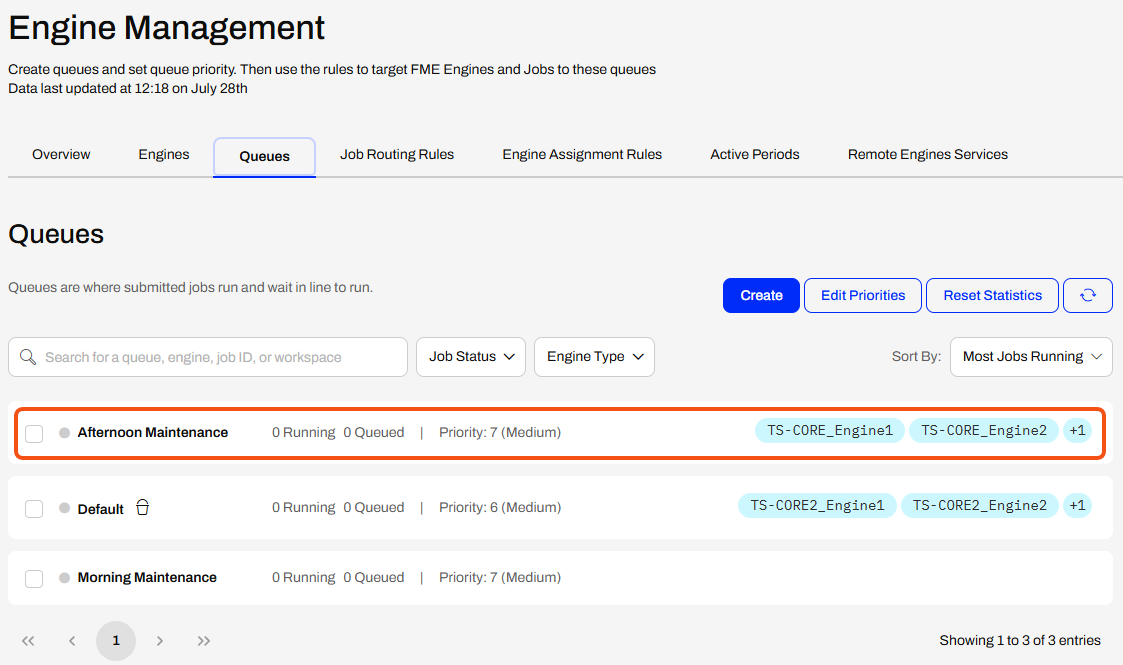
Task: Click the refresh icon button
Action: coord(1087,296)
